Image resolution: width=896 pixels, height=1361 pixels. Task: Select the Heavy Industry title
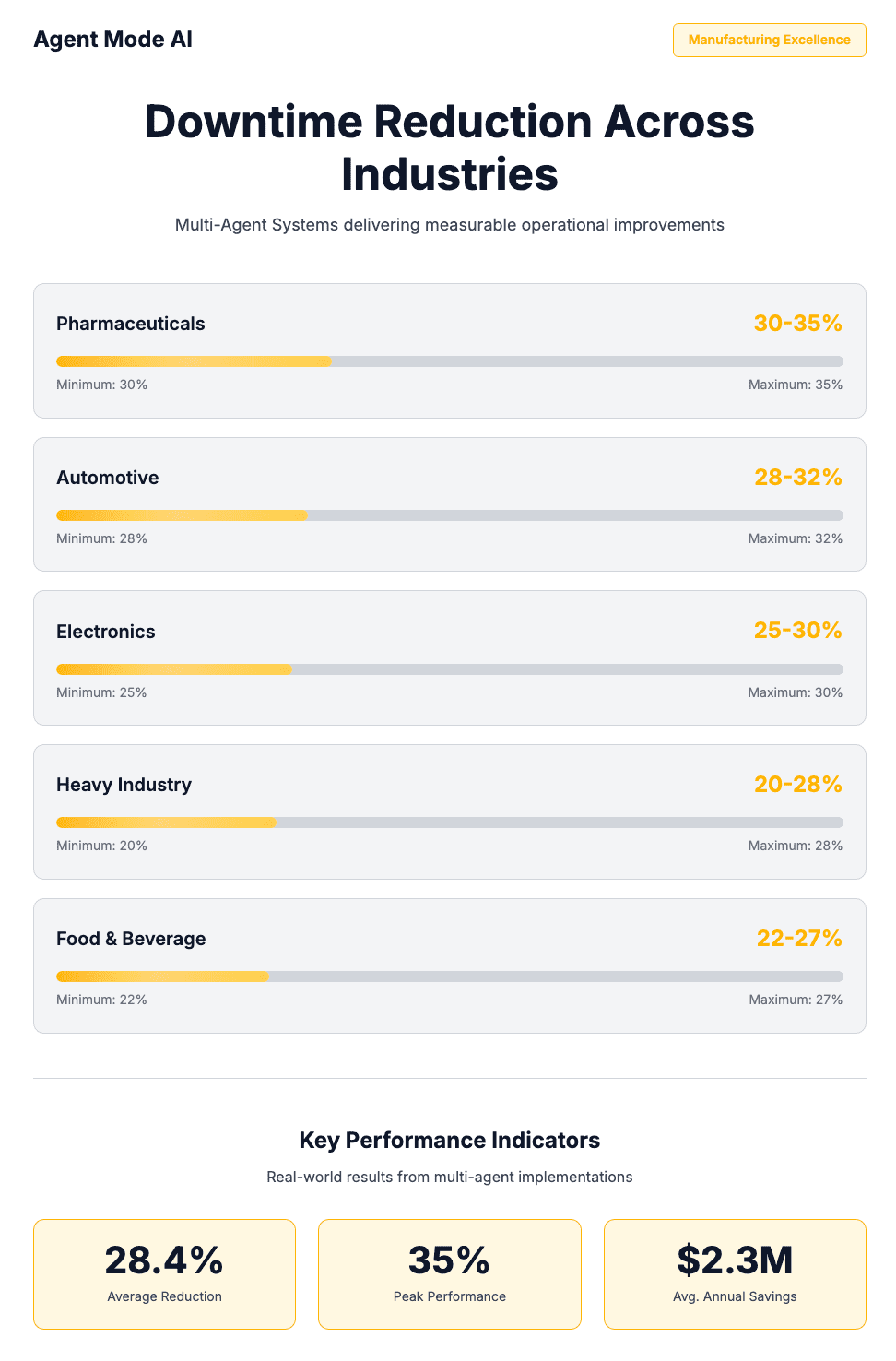click(x=124, y=785)
